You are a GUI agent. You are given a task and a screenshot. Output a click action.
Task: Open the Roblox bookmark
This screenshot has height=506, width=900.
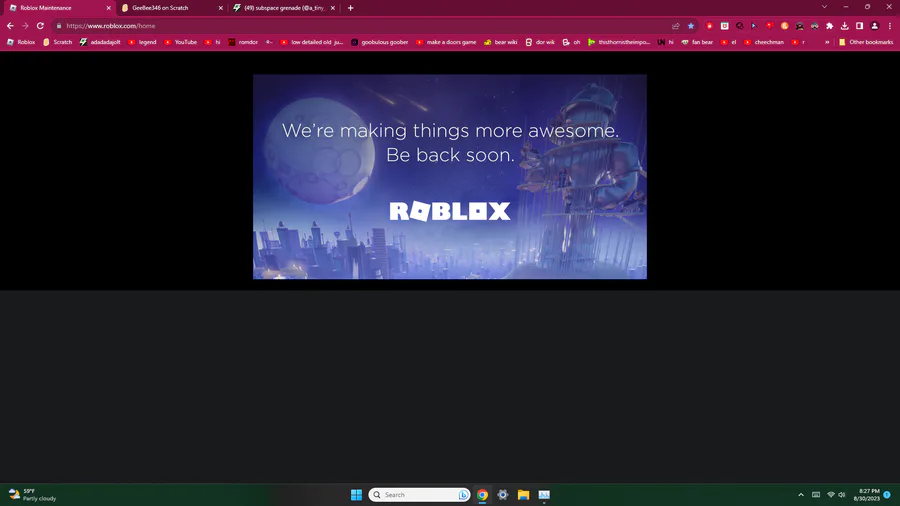click(x=21, y=42)
